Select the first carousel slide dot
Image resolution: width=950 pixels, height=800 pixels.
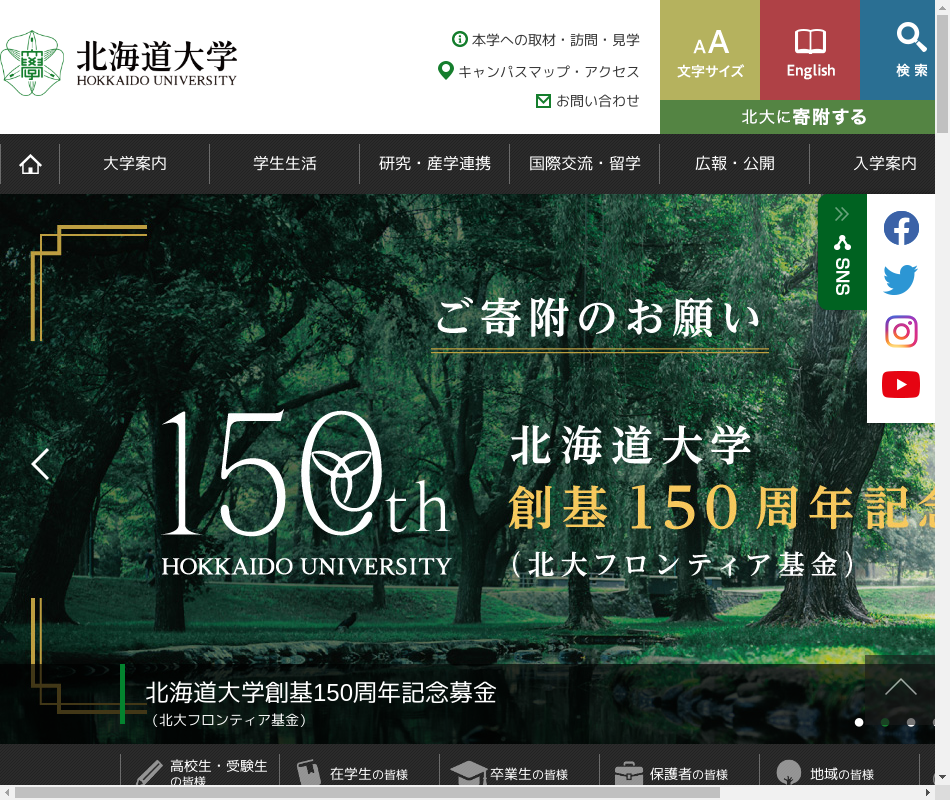tap(859, 722)
